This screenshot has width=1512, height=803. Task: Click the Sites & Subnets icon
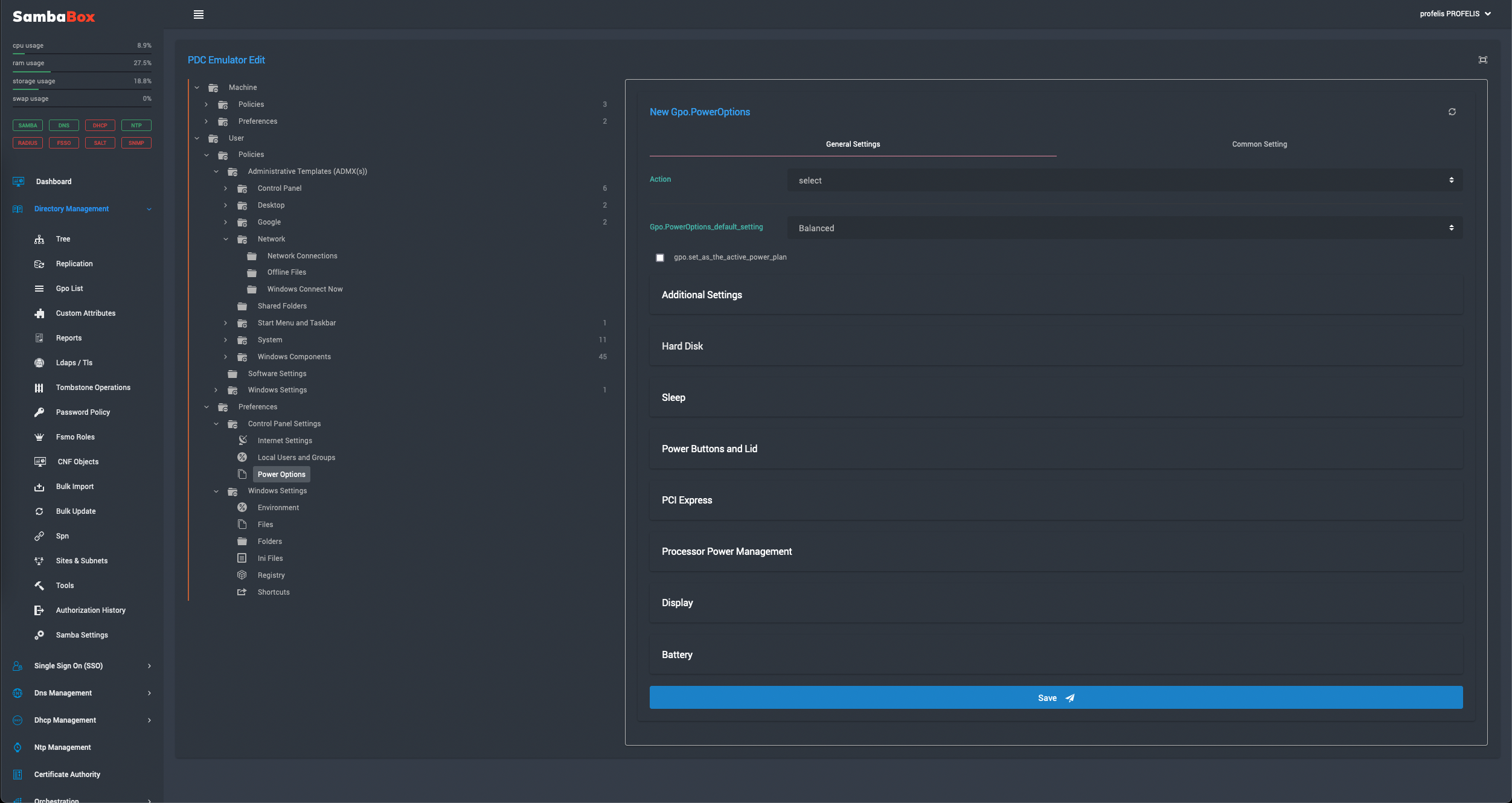tap(39, 561)
